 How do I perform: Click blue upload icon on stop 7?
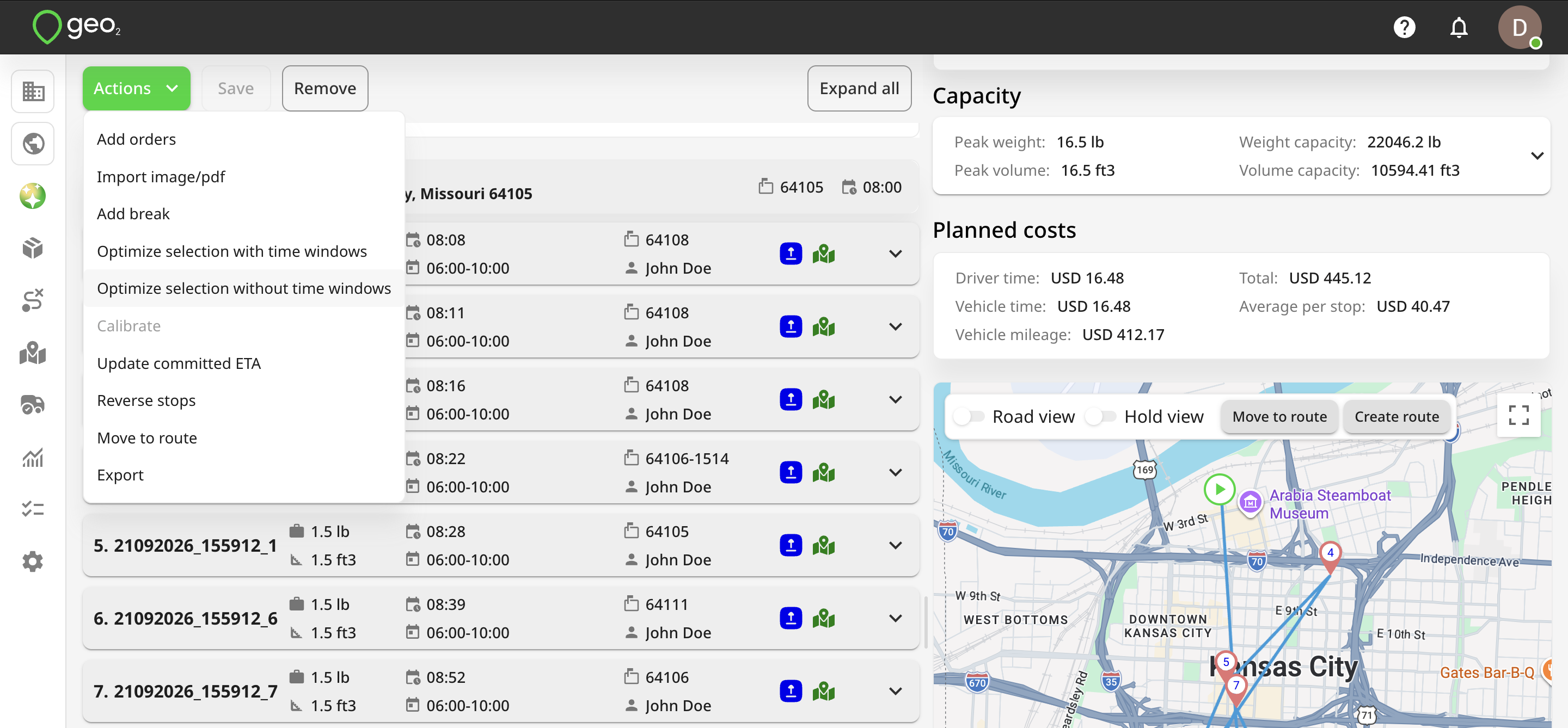(791, 692)
